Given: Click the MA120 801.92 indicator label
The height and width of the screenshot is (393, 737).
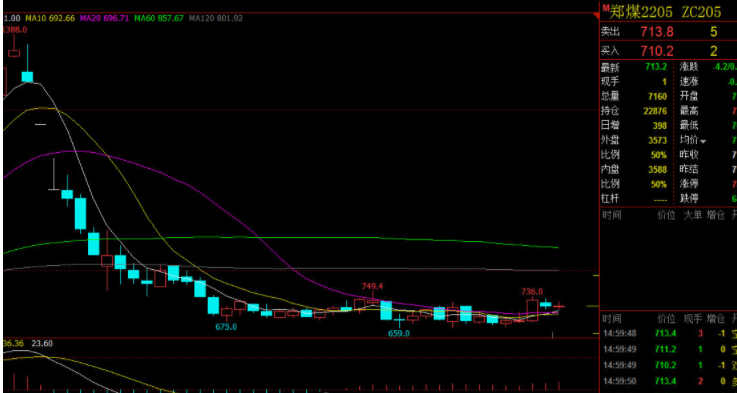Looking at the screenshot, I should (216, 18).
